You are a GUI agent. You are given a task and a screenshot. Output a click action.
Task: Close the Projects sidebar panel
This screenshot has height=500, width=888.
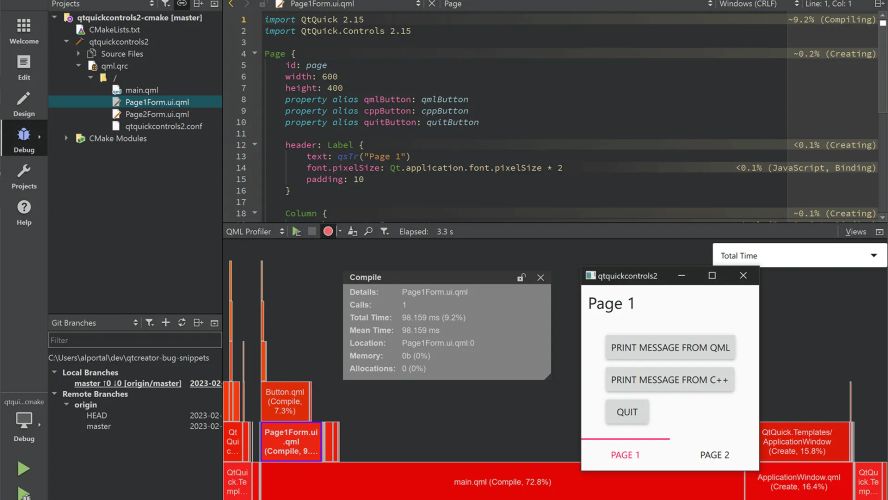tap(215, 4)
